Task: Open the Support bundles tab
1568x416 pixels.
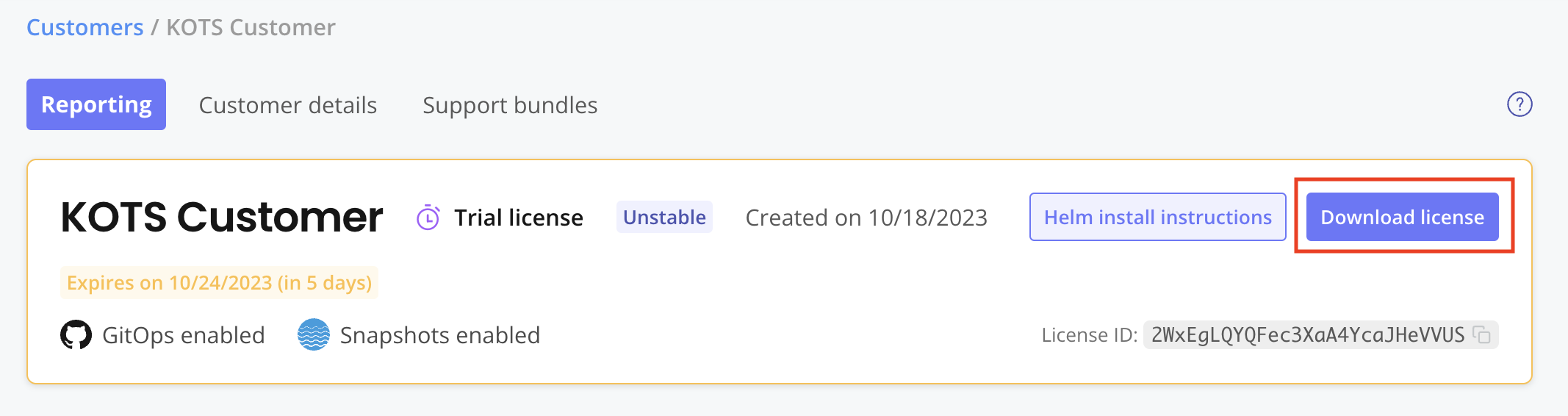Action: [510, 105]
